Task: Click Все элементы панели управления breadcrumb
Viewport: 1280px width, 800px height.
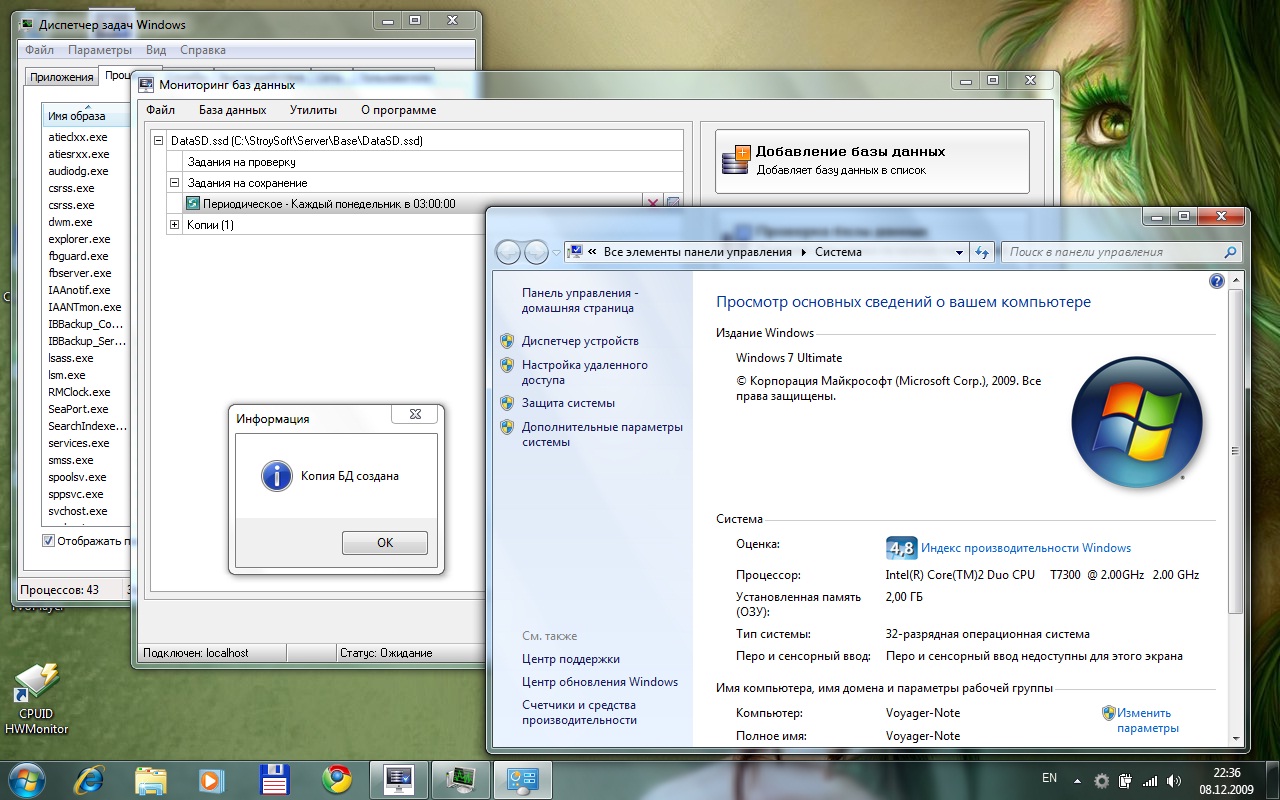Action: pyautogui.click(x=697, y=252)
